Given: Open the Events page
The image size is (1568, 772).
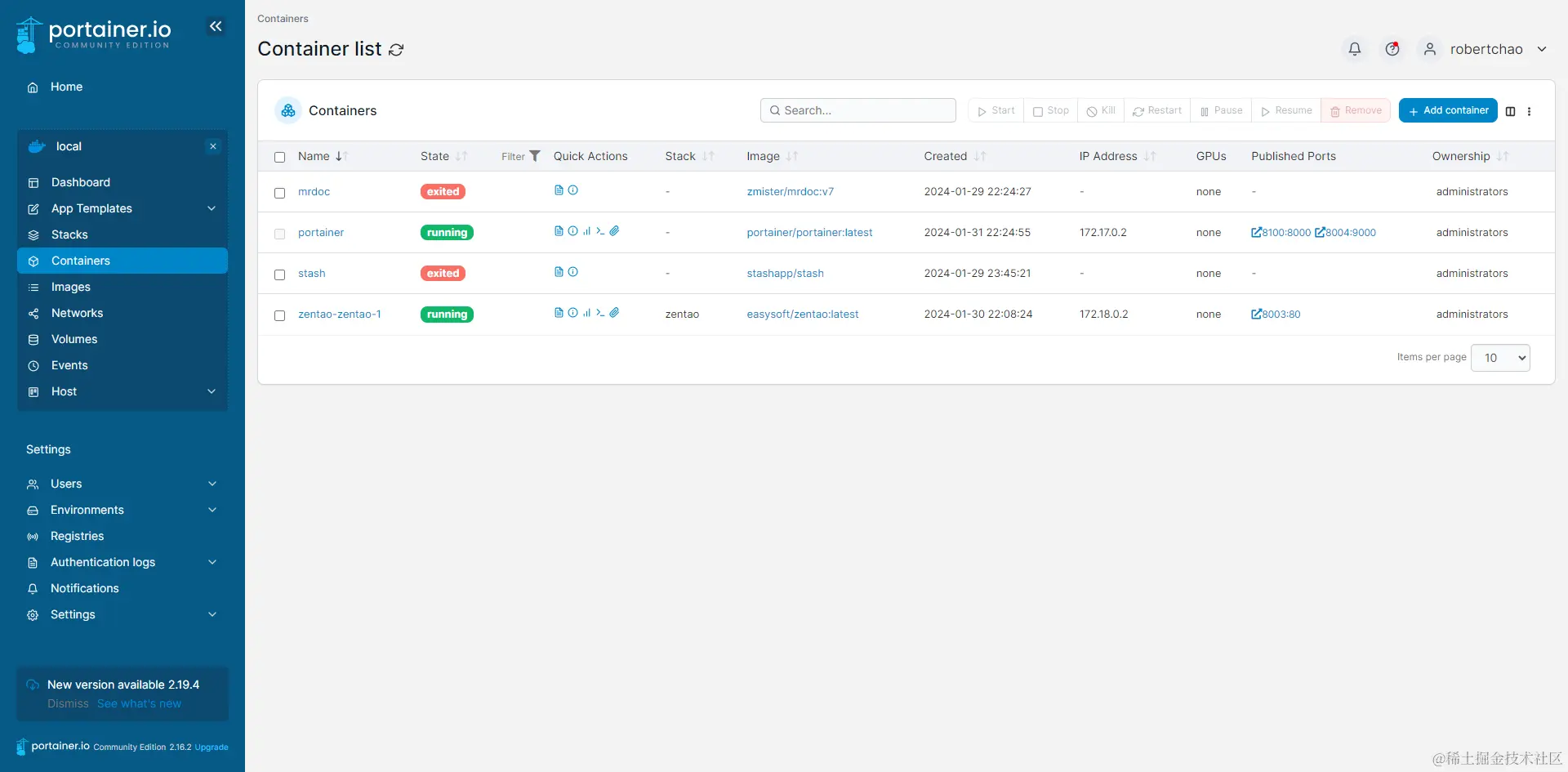Looking at the screenshot, I should (122, 365).
